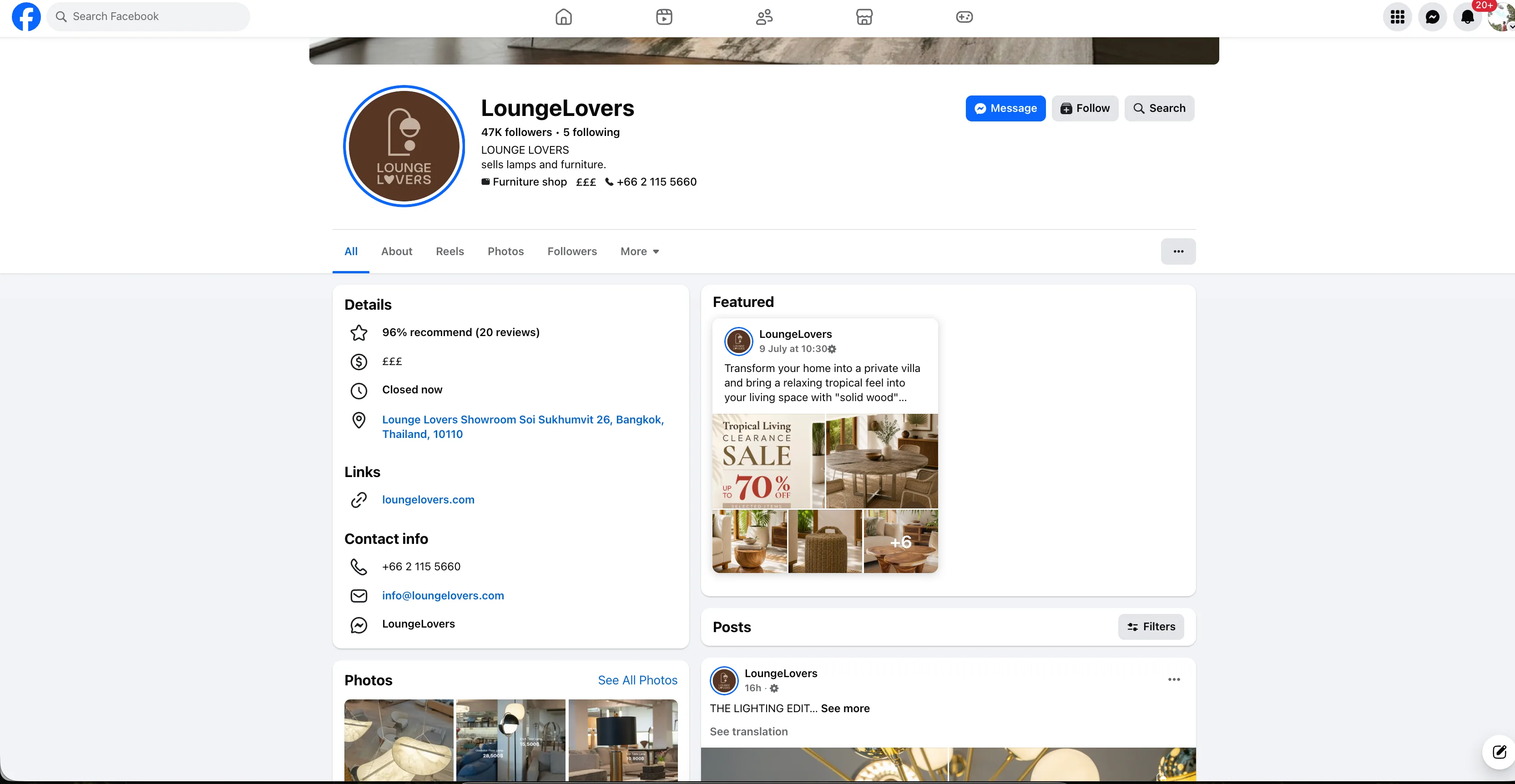Switch to the Followers tab
Viewport: 1515px width, 784px height.
[x=572, y=251]
